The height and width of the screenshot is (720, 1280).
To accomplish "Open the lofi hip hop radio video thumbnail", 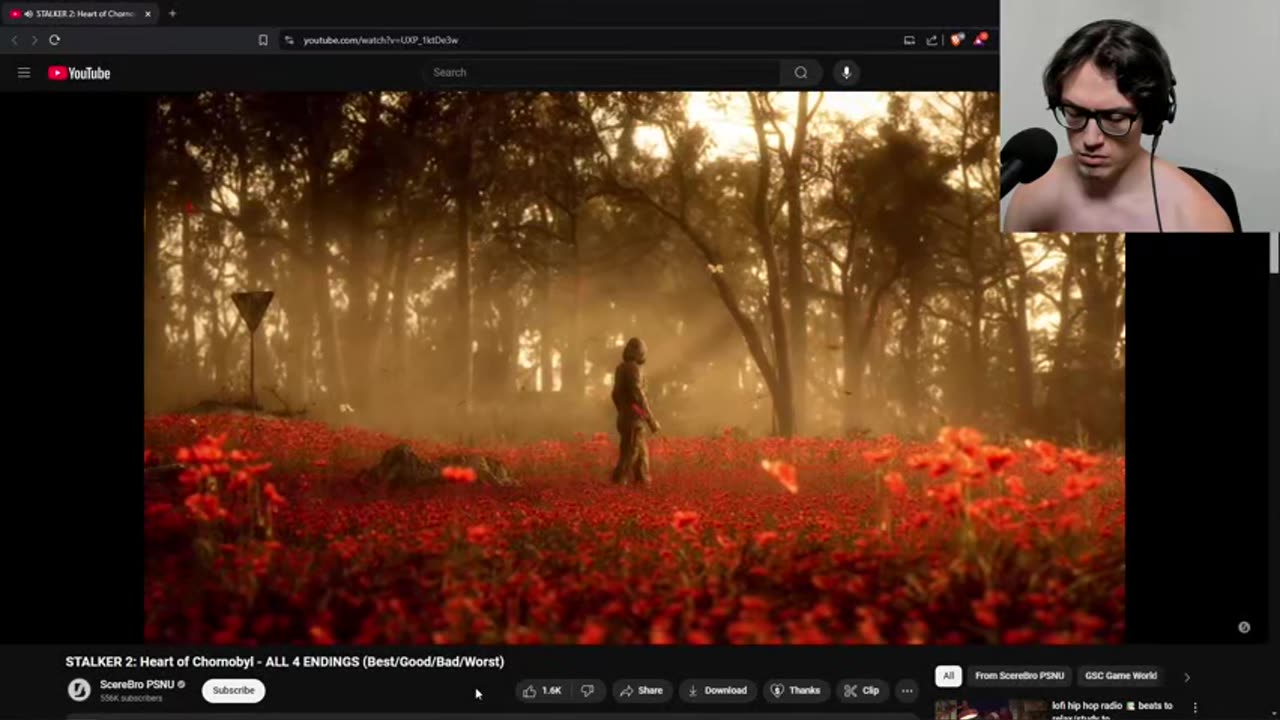I will pyautogui.click(x=990, y=709).
